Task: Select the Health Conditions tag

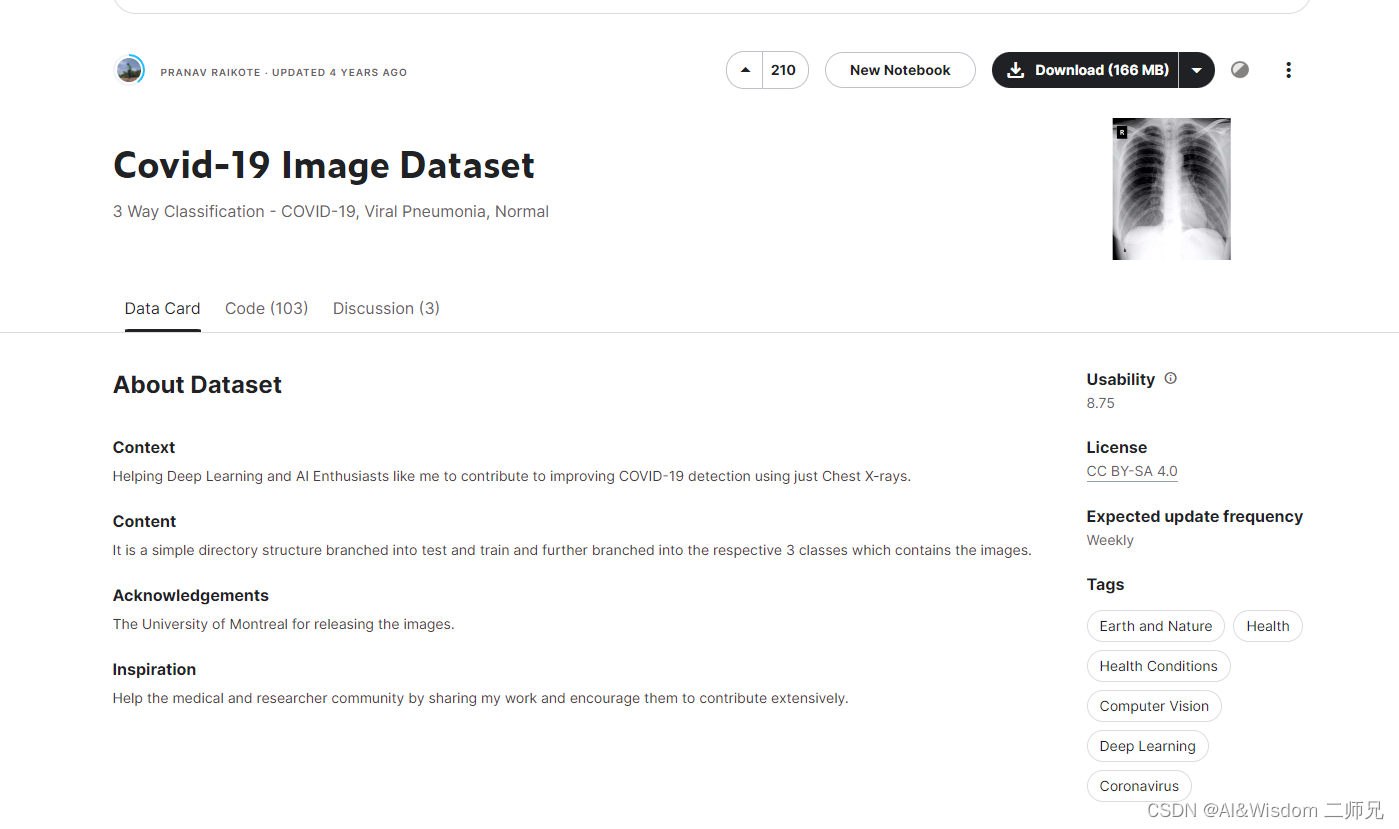Action: pos(1158,666)
